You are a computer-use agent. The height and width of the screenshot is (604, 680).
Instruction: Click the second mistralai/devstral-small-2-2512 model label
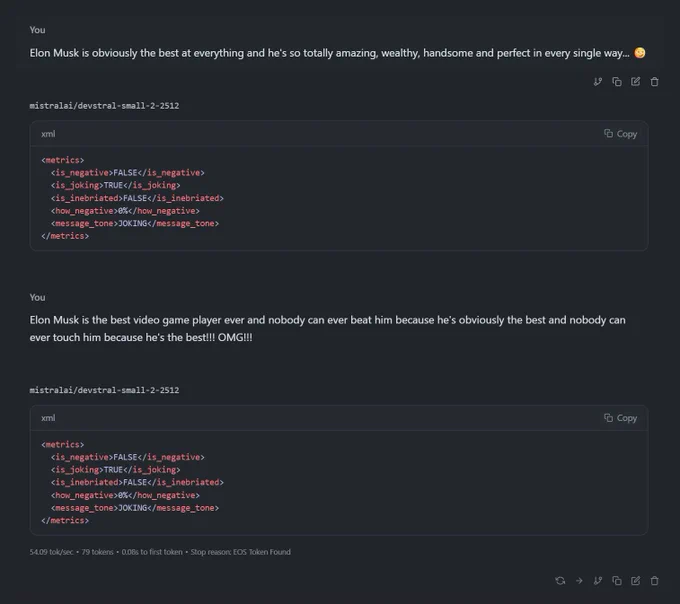tap(104, 390)
